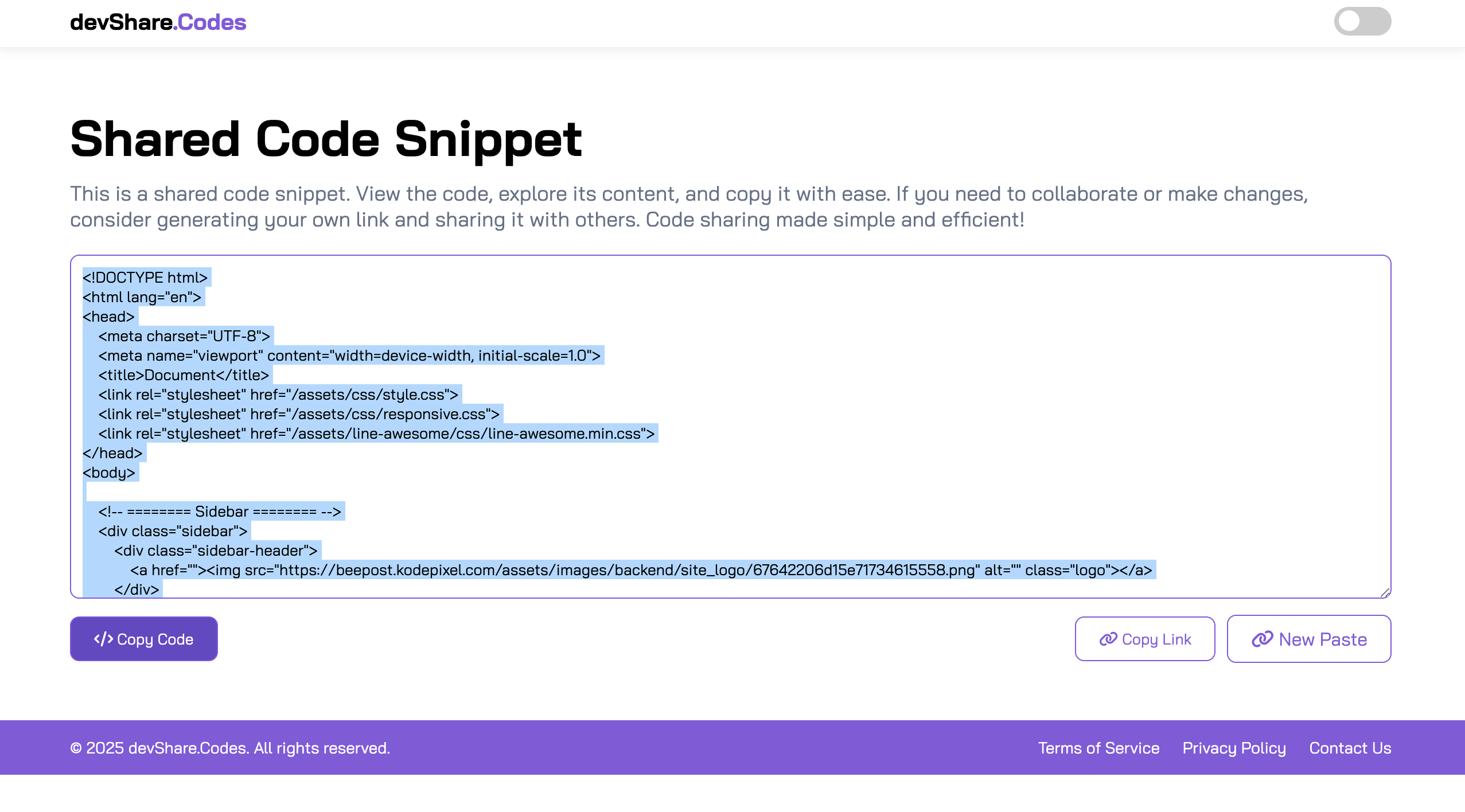
Task: Click the code brackets icon on Copy Code button
Action: (103, 638)
